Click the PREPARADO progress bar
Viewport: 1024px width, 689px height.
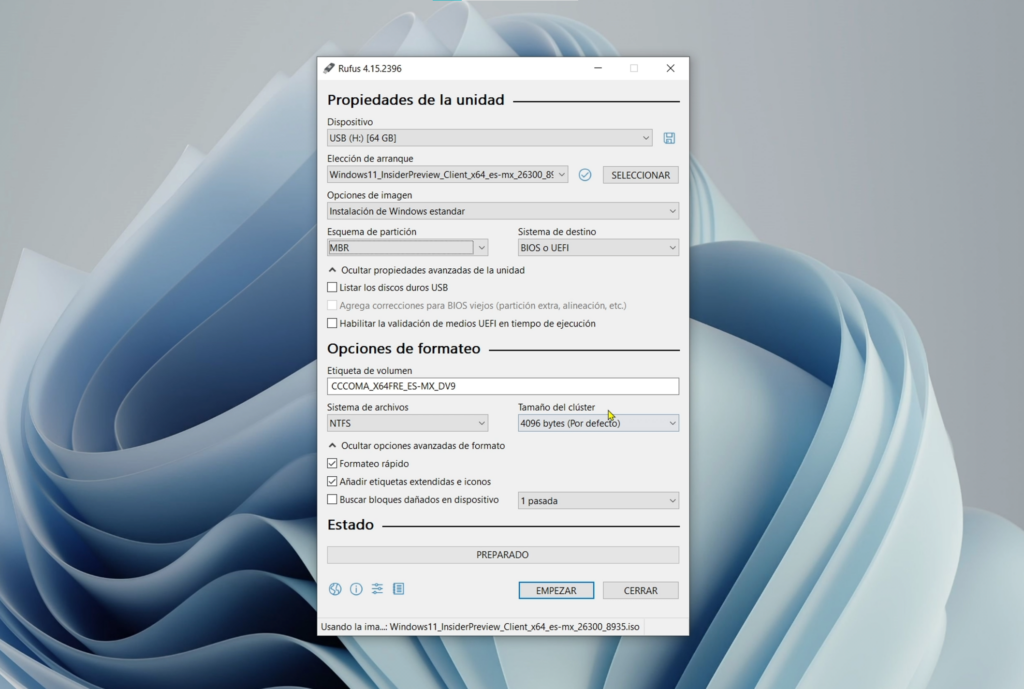(x=503, y=554)
